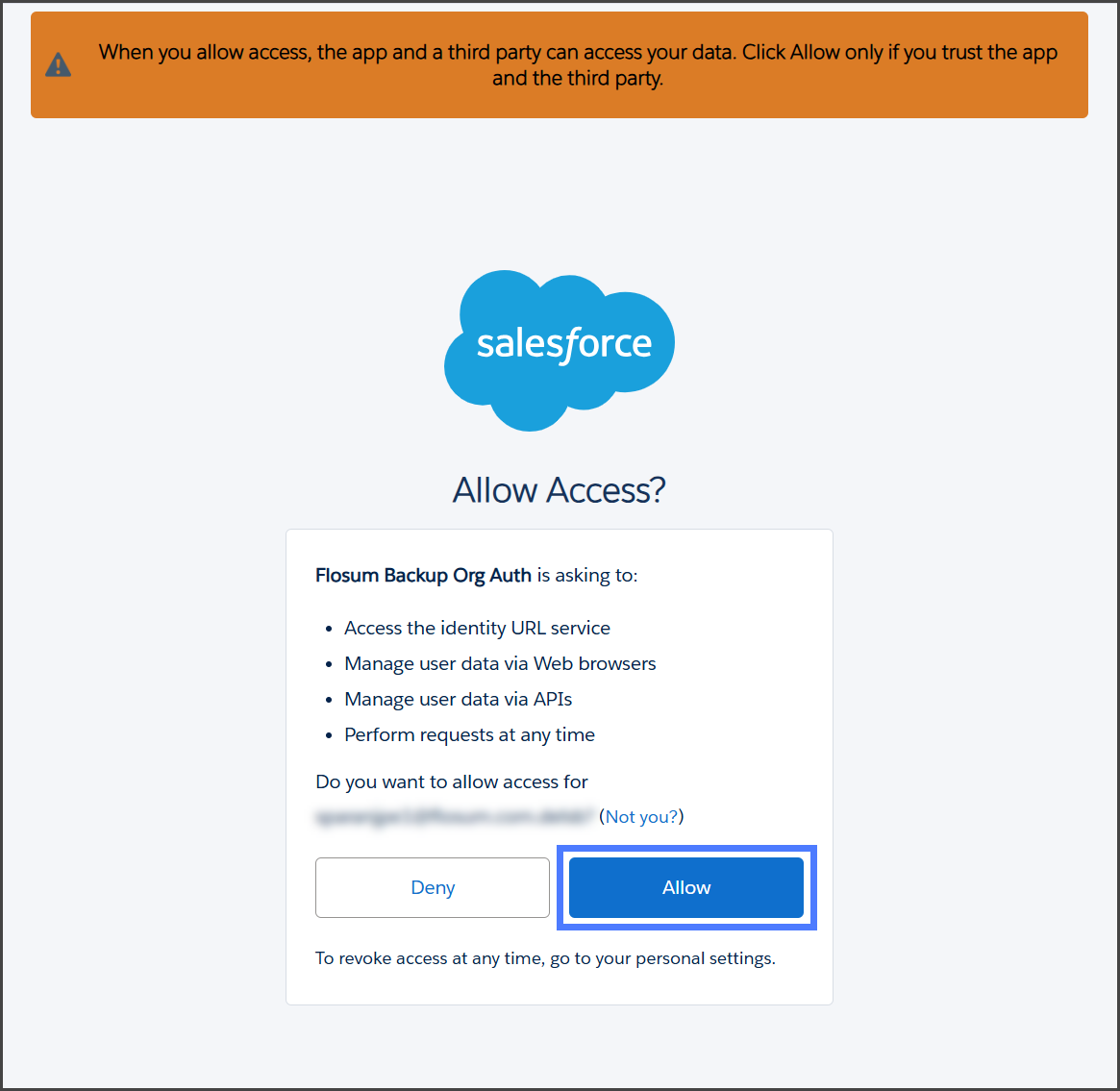
Task: Click bullet dot beside "Manage user data via APIs"
Action: (x=329, y=700)
